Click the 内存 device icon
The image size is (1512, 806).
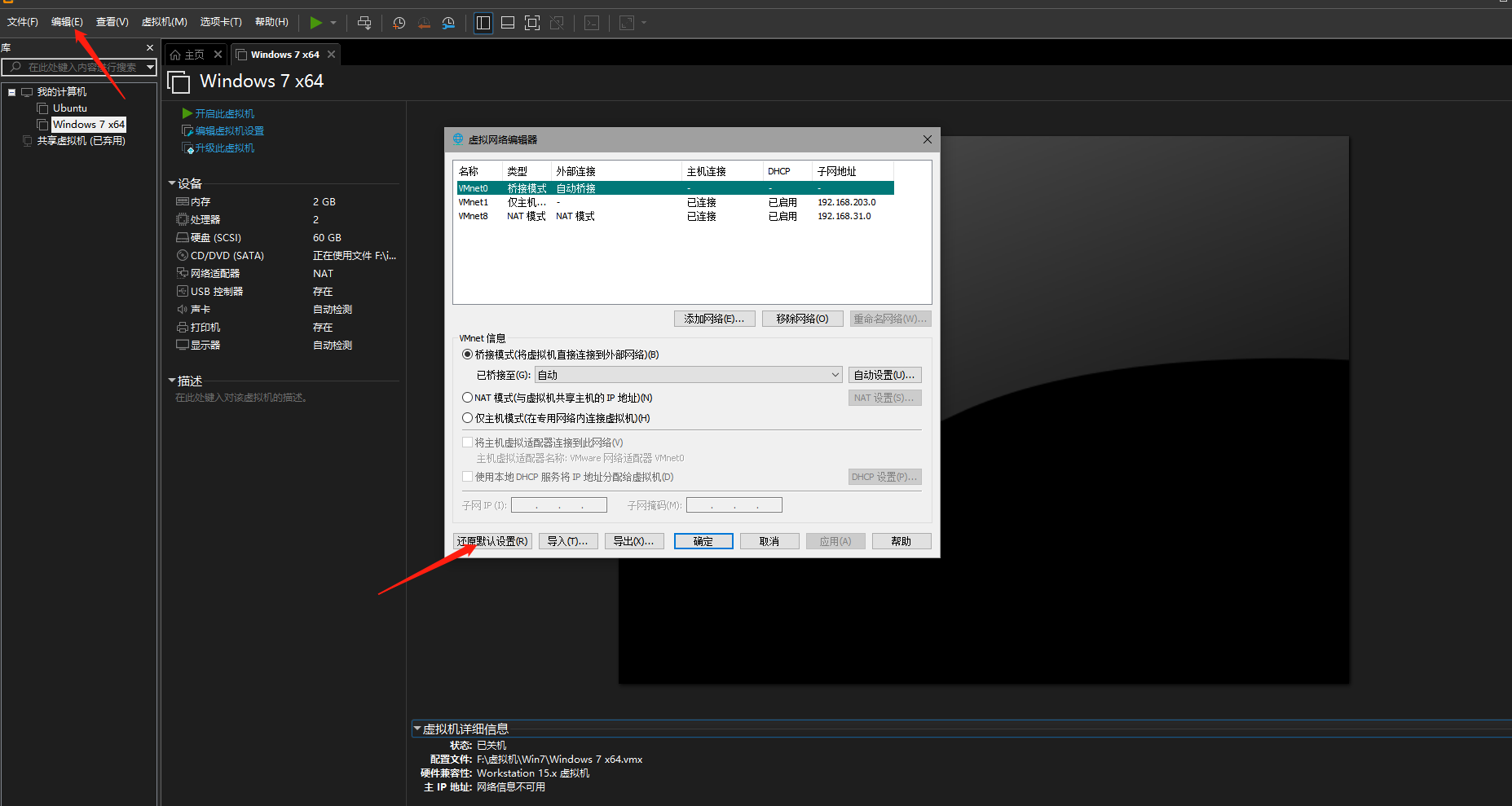click(x=183, y=201)
